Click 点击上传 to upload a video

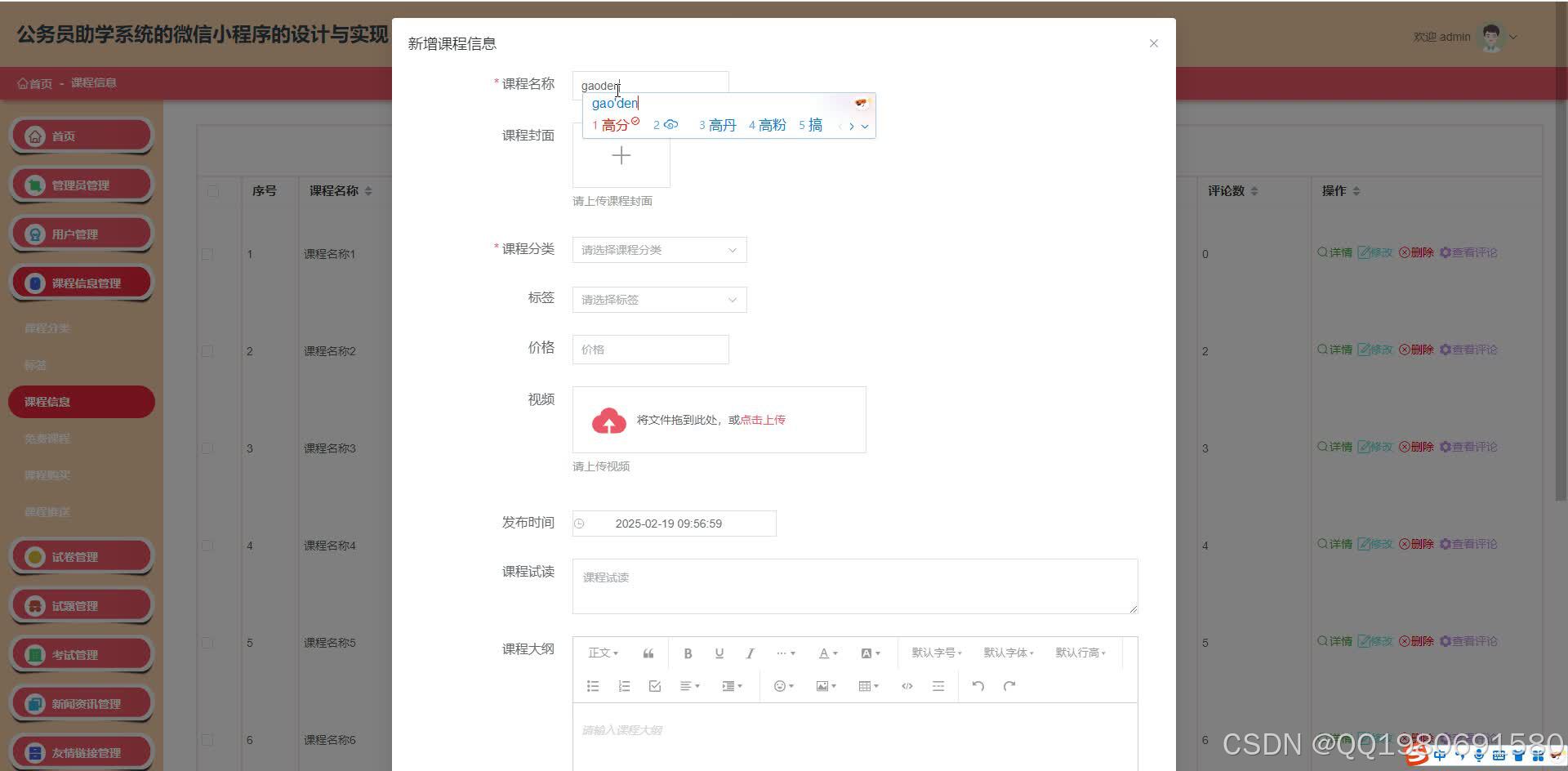[x=761, y=419]
